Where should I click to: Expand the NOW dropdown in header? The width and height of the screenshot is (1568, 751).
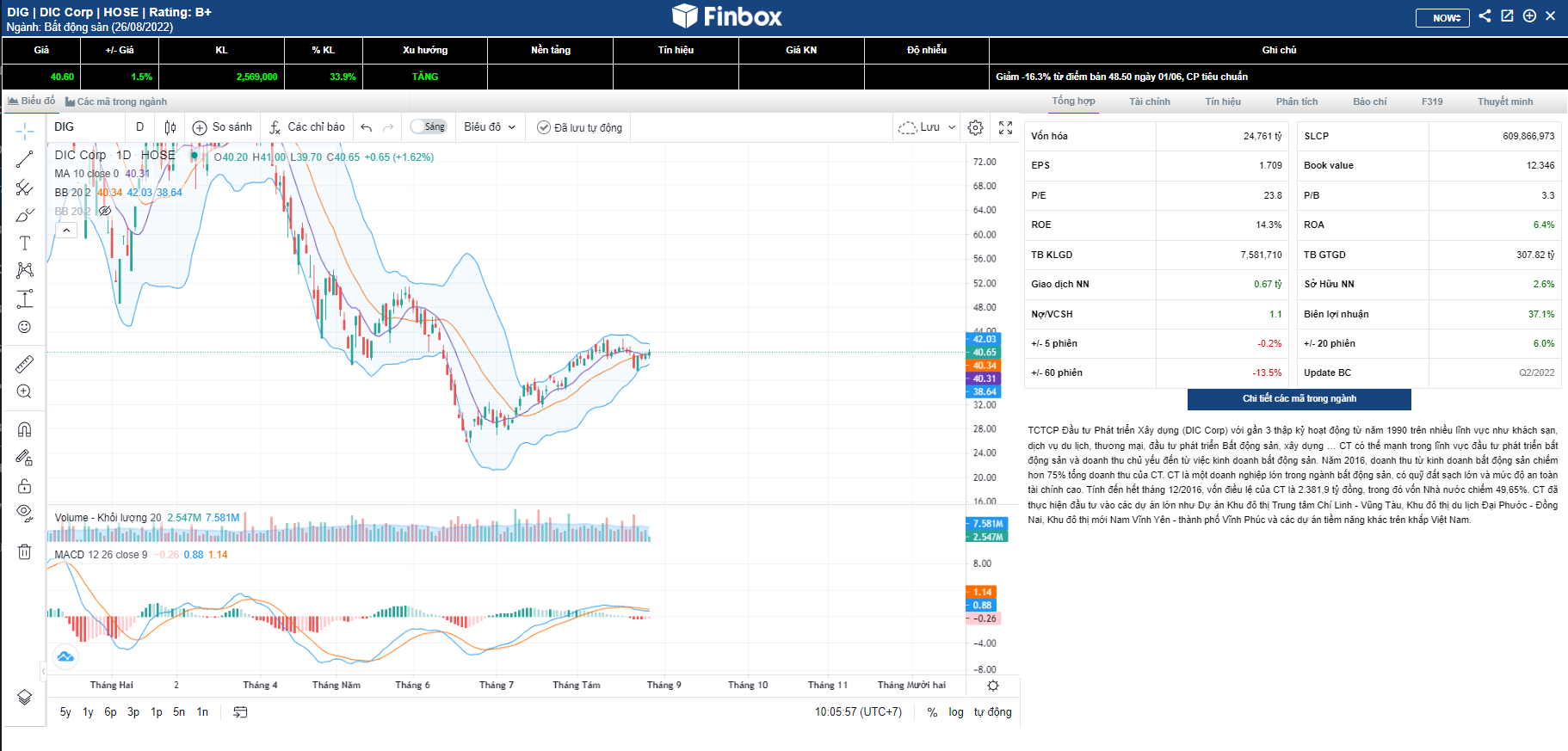(1442, 17)
